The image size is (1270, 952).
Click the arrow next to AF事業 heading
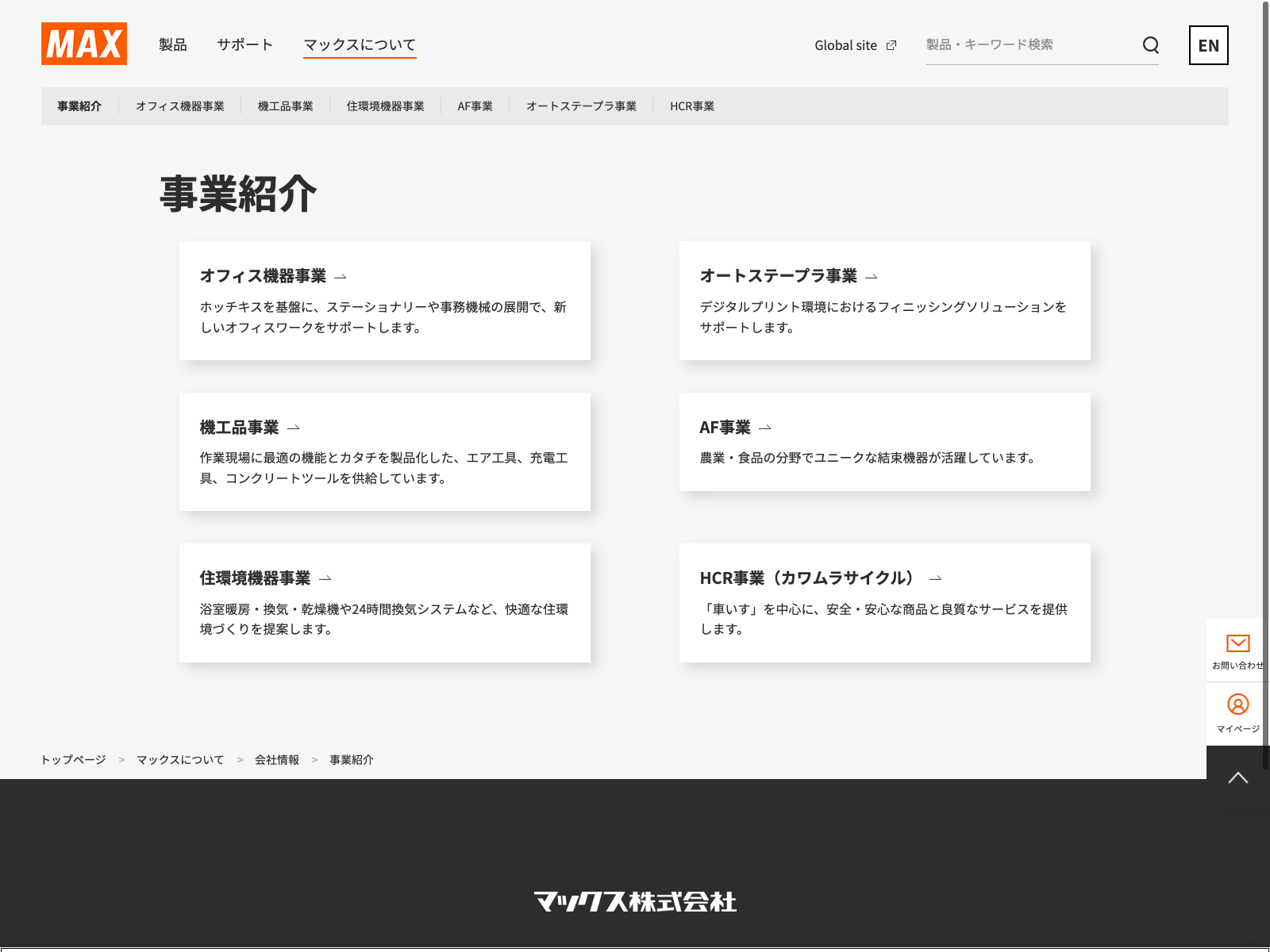click(765, 428)
